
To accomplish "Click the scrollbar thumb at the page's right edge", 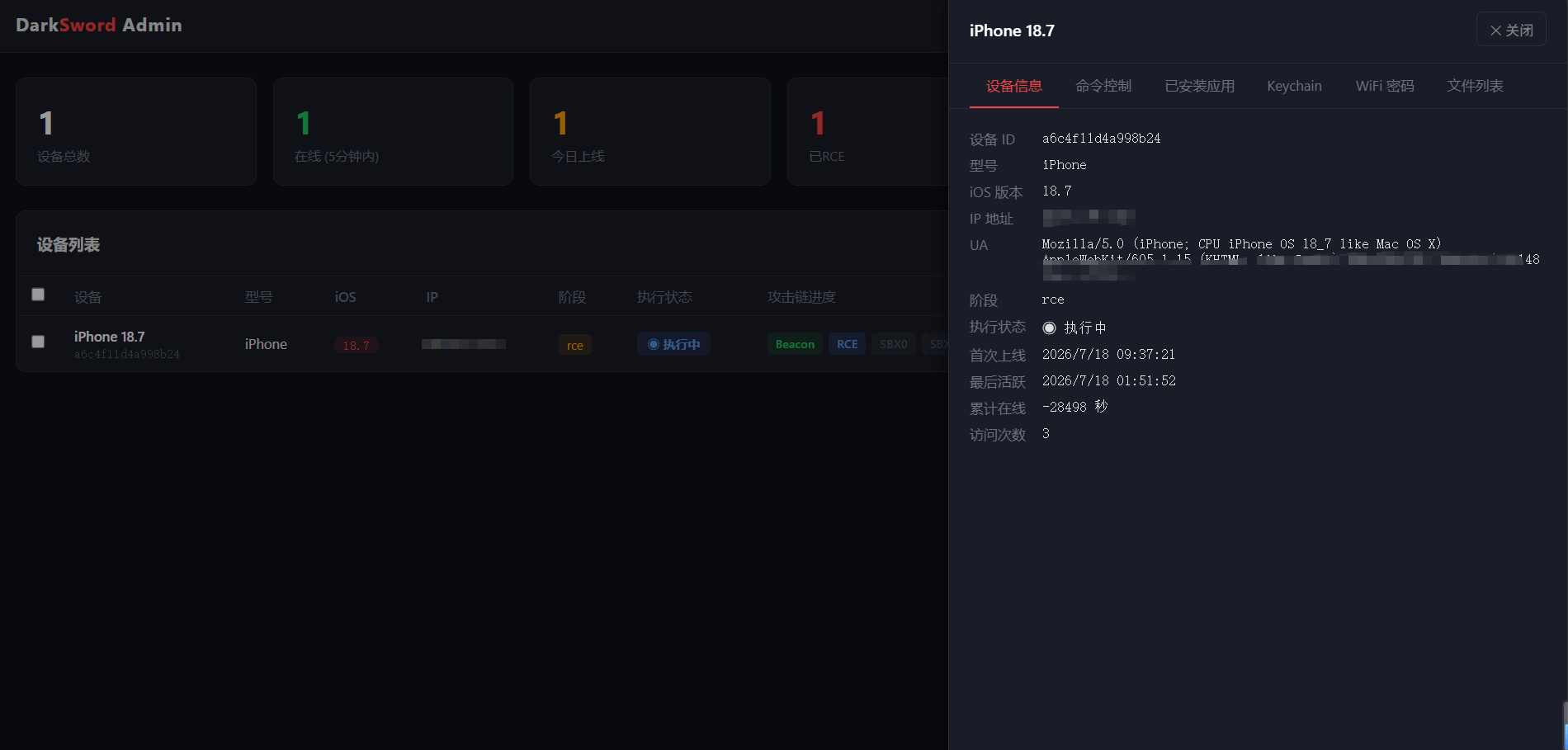I will [1565, 726].
